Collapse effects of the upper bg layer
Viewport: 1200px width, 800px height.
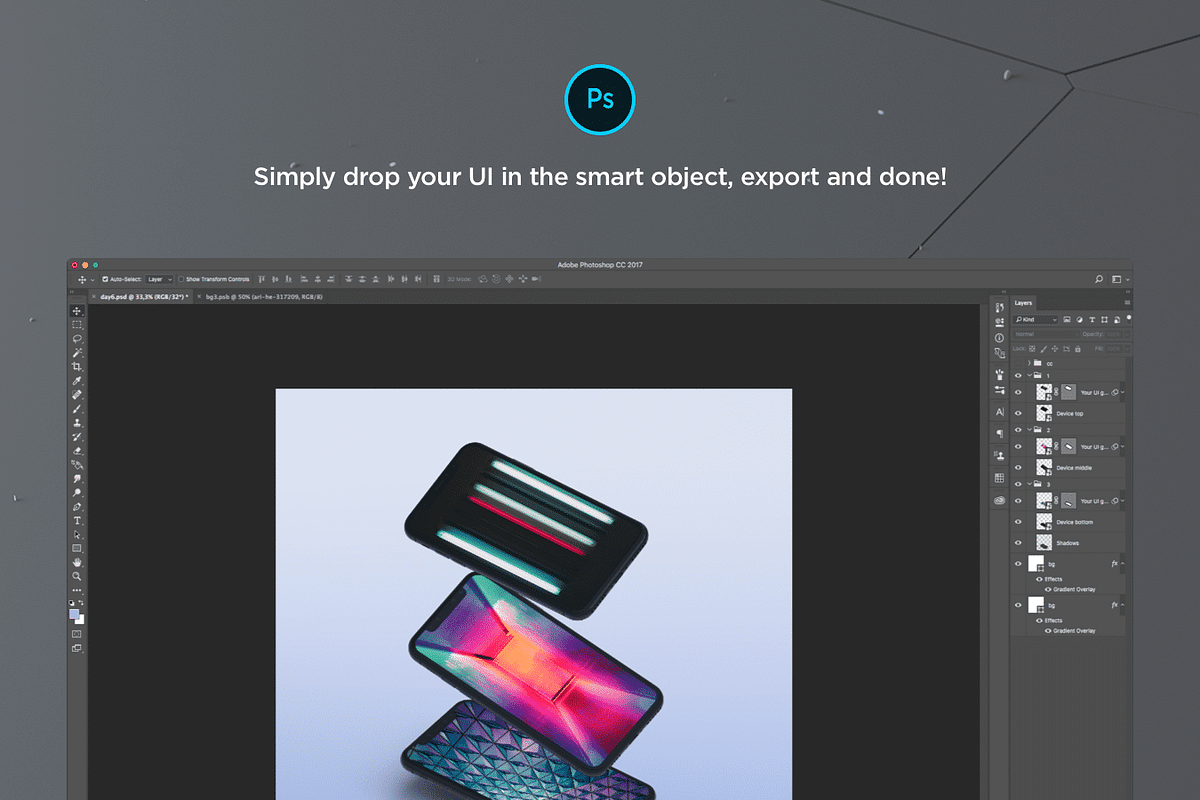(1122, 564)
